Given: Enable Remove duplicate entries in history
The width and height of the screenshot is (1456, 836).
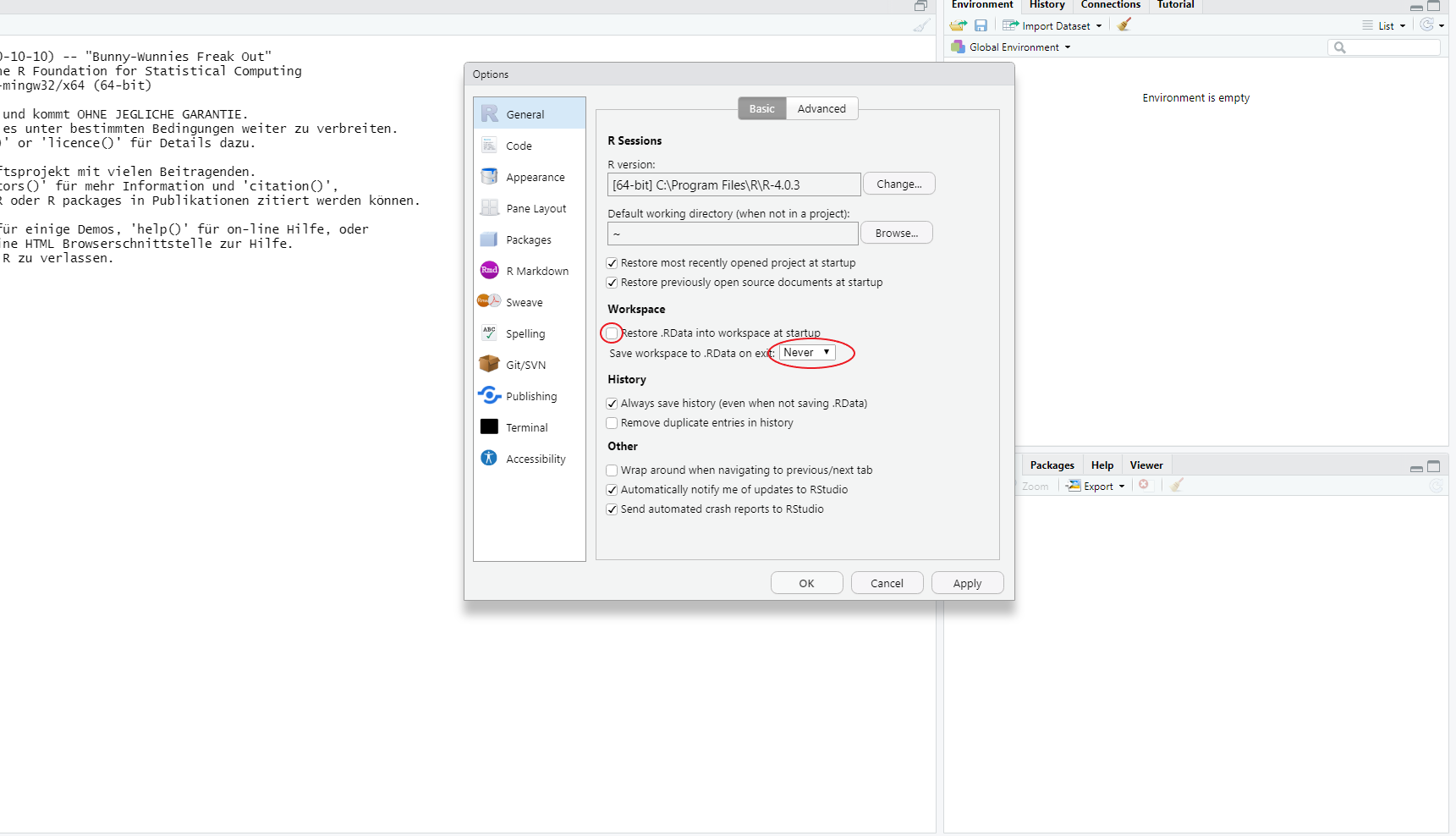Looking at the screenshot, I should click(x=612, y=423).
